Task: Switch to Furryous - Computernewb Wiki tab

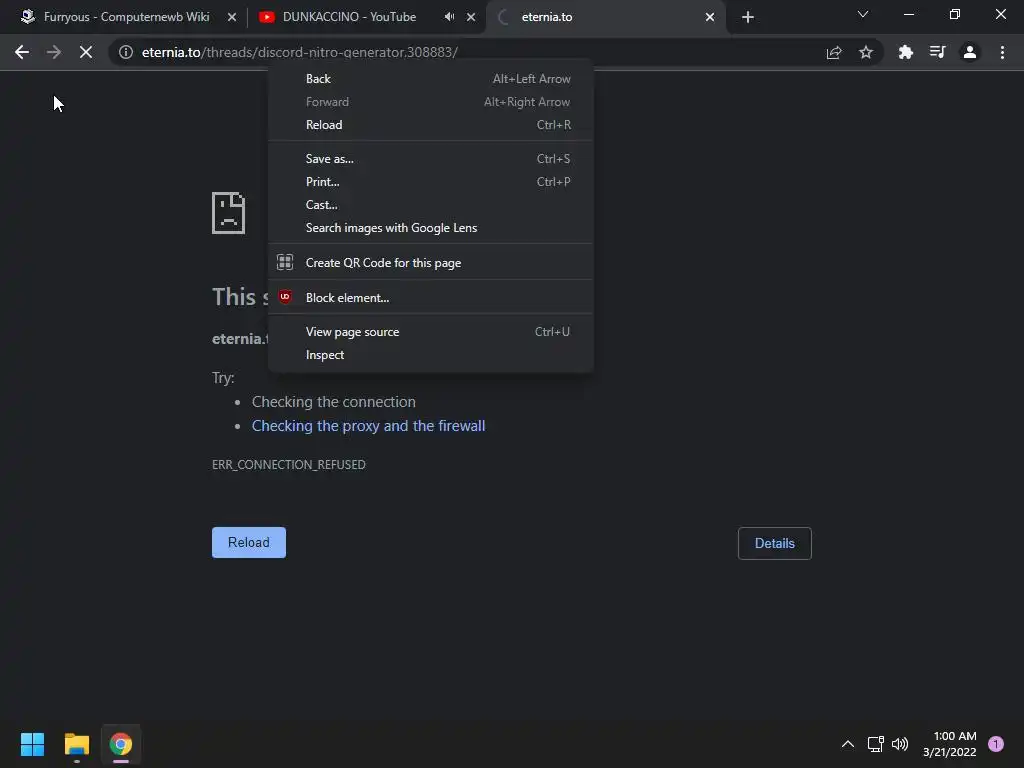Action: click(126, 17)
